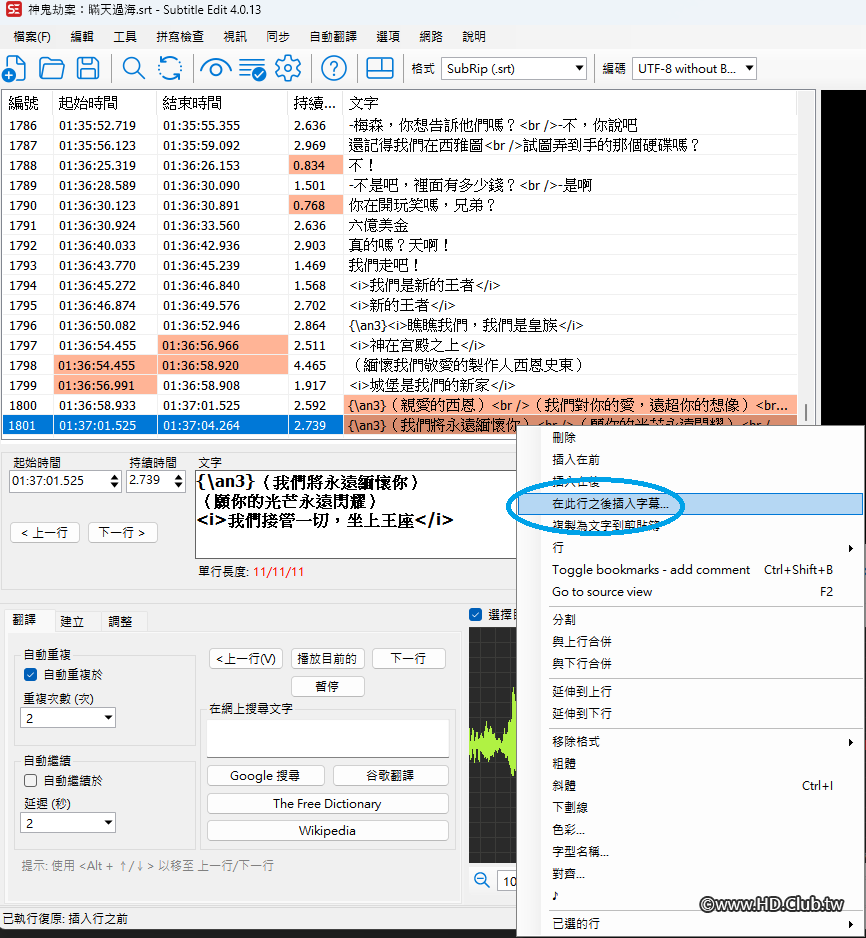The width and height of the screenshot is (866, 938).
Task: Click the < 上一行 button
Action: pos(45,532)
